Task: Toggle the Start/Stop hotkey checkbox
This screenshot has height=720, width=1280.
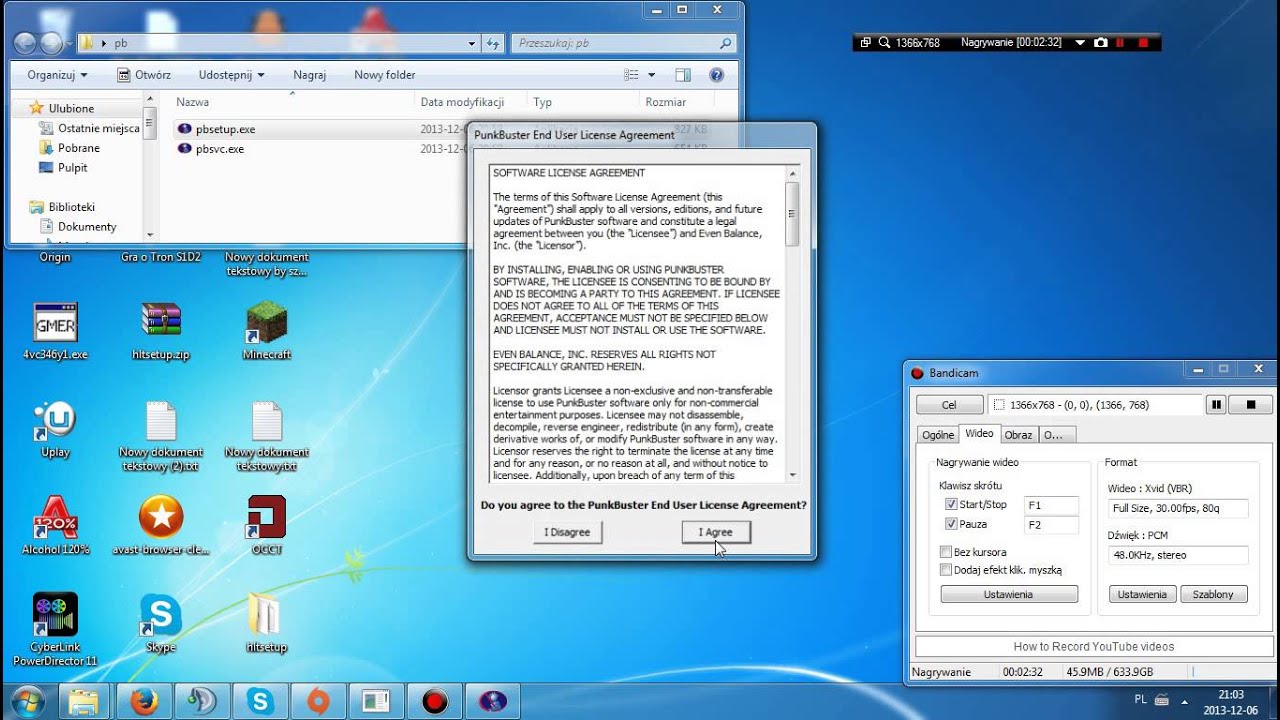Action: 951,505
